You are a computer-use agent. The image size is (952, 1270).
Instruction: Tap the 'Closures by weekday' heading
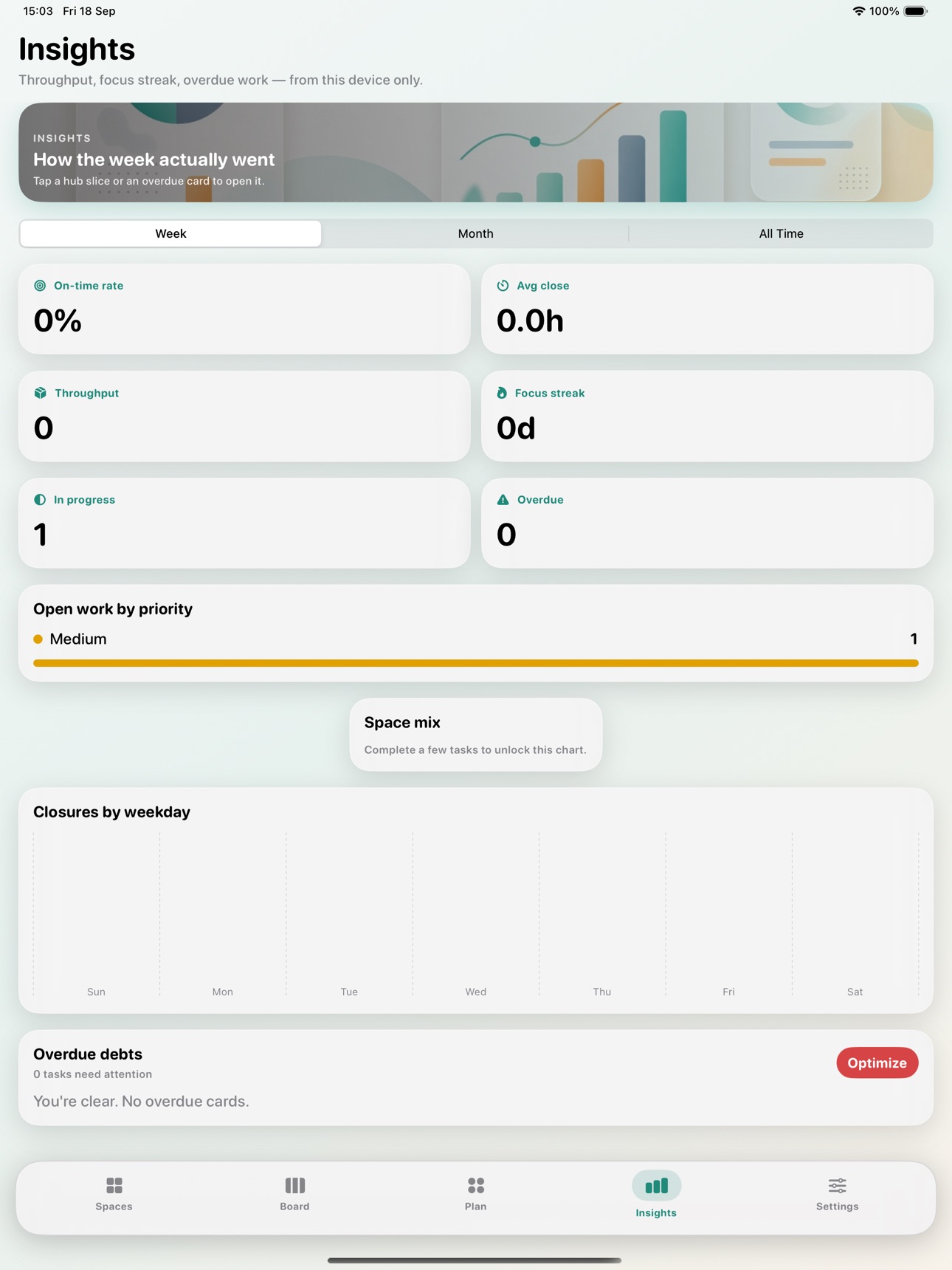pos(111,811)
